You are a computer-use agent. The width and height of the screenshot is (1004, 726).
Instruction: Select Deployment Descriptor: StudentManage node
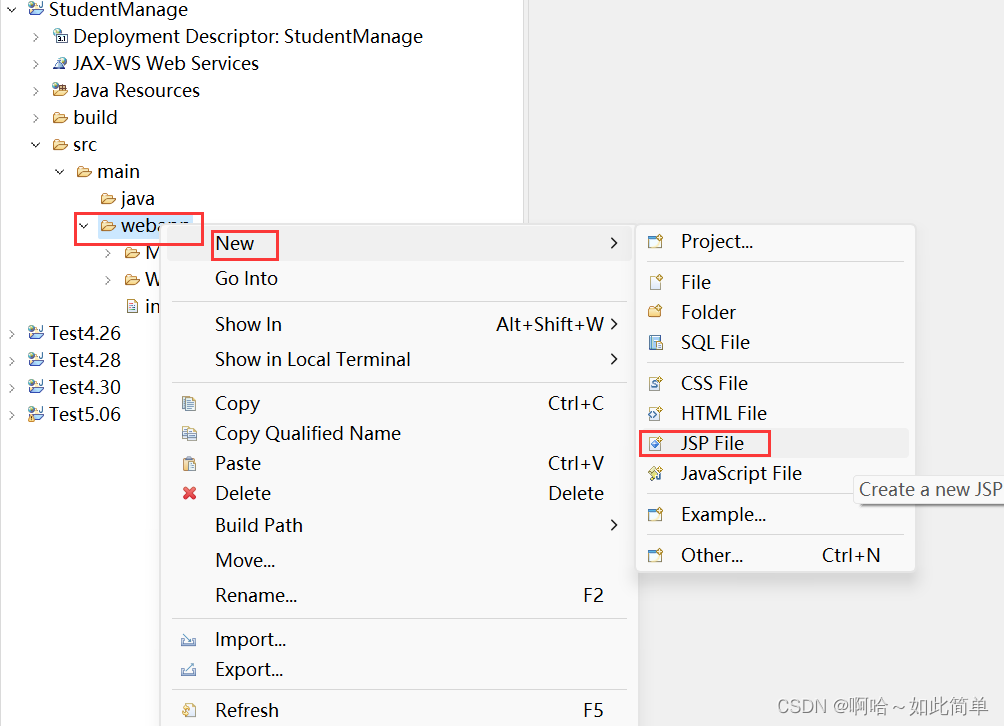[248, 36]
